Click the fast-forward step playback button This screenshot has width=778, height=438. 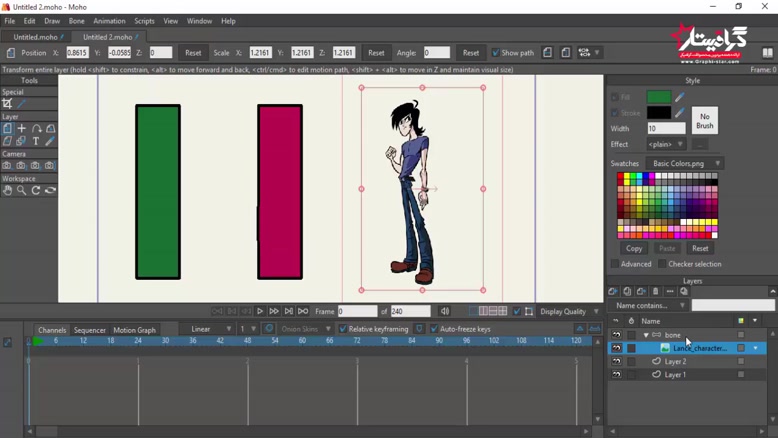[x=274, y=311]
